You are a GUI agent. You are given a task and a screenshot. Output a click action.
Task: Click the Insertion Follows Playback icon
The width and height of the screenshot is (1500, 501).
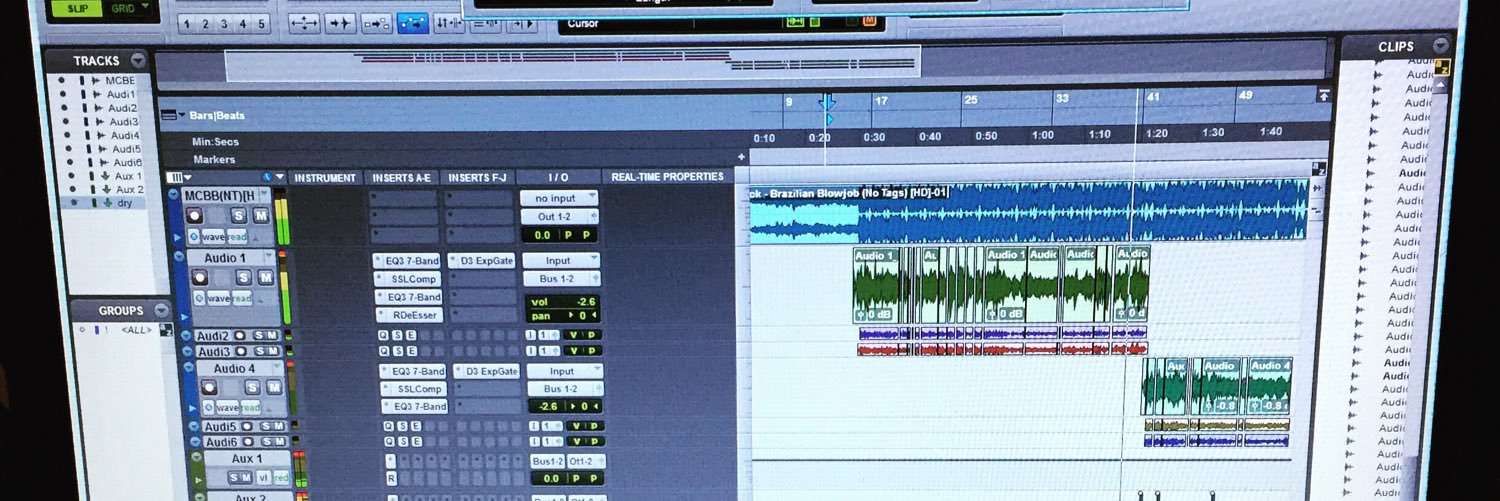click(451, 23)
